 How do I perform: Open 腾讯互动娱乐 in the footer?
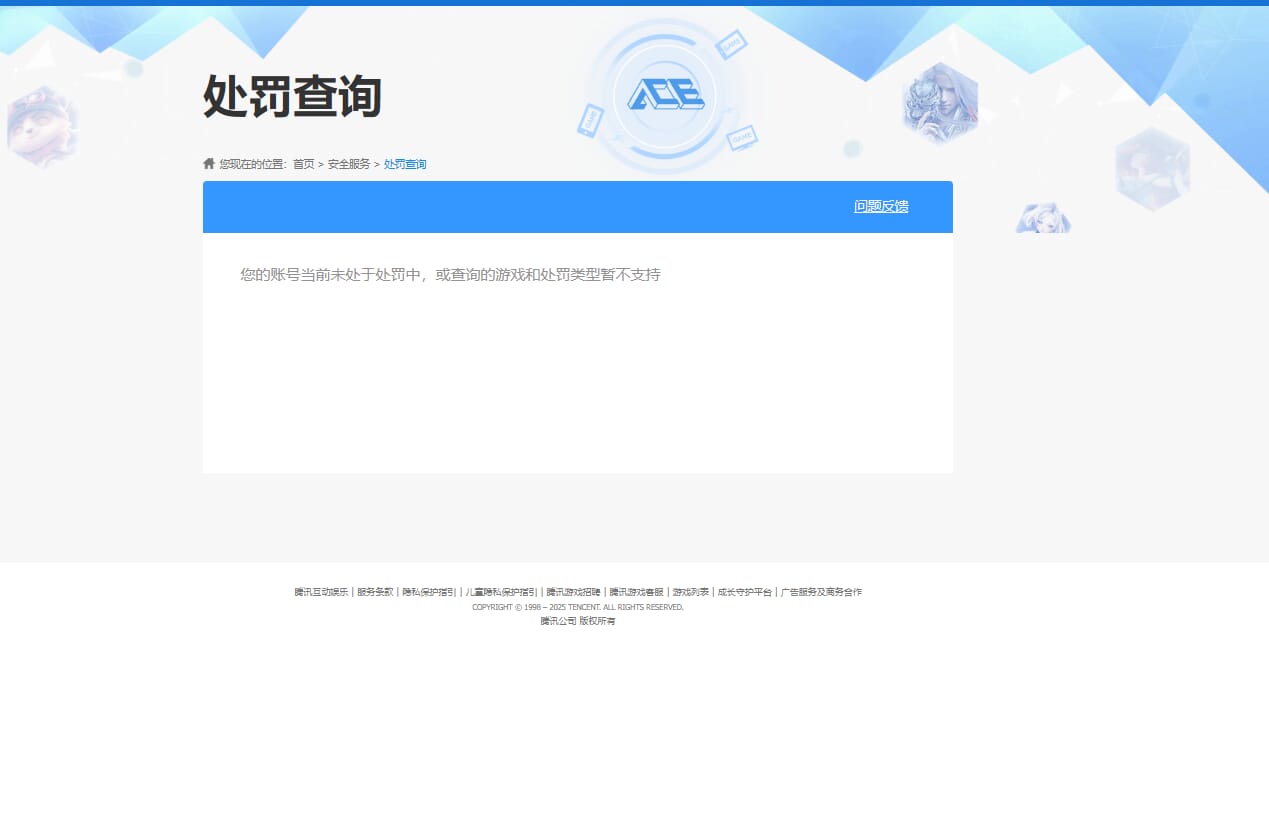pyautogui.click(x=320, y=592)
